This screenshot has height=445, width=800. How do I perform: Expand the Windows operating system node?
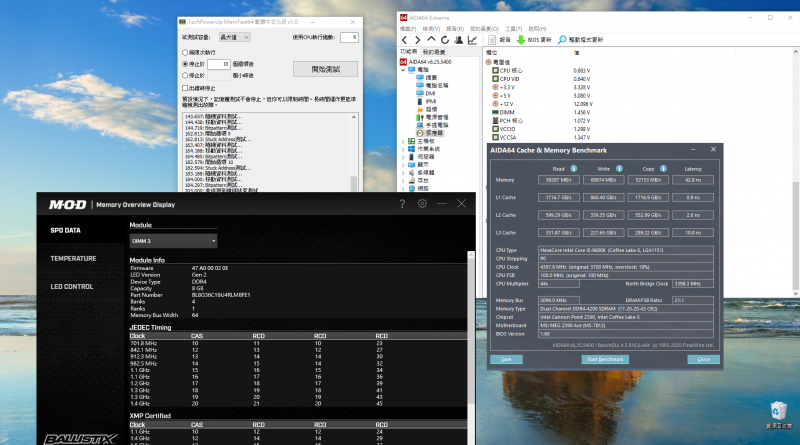403,150
